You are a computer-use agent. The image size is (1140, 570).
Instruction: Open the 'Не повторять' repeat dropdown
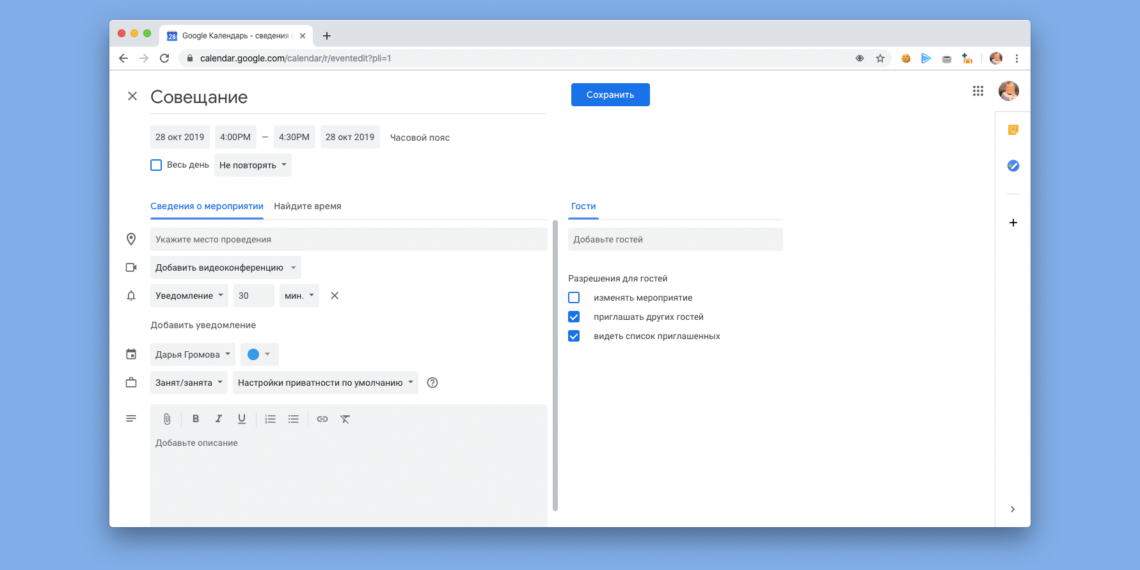click(x=253, y=165)
